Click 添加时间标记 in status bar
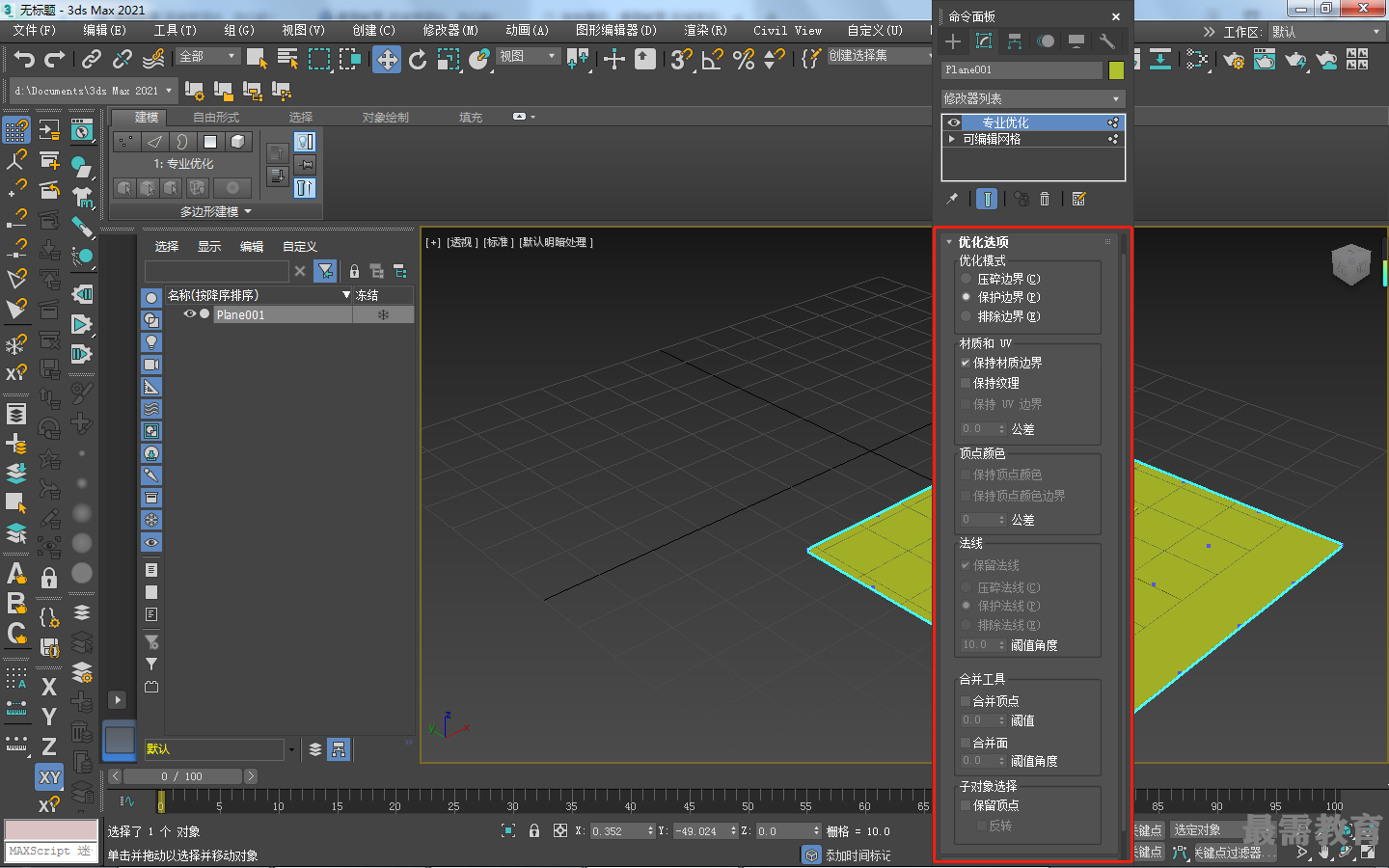The image size is (1389, 868). point(858,855)
